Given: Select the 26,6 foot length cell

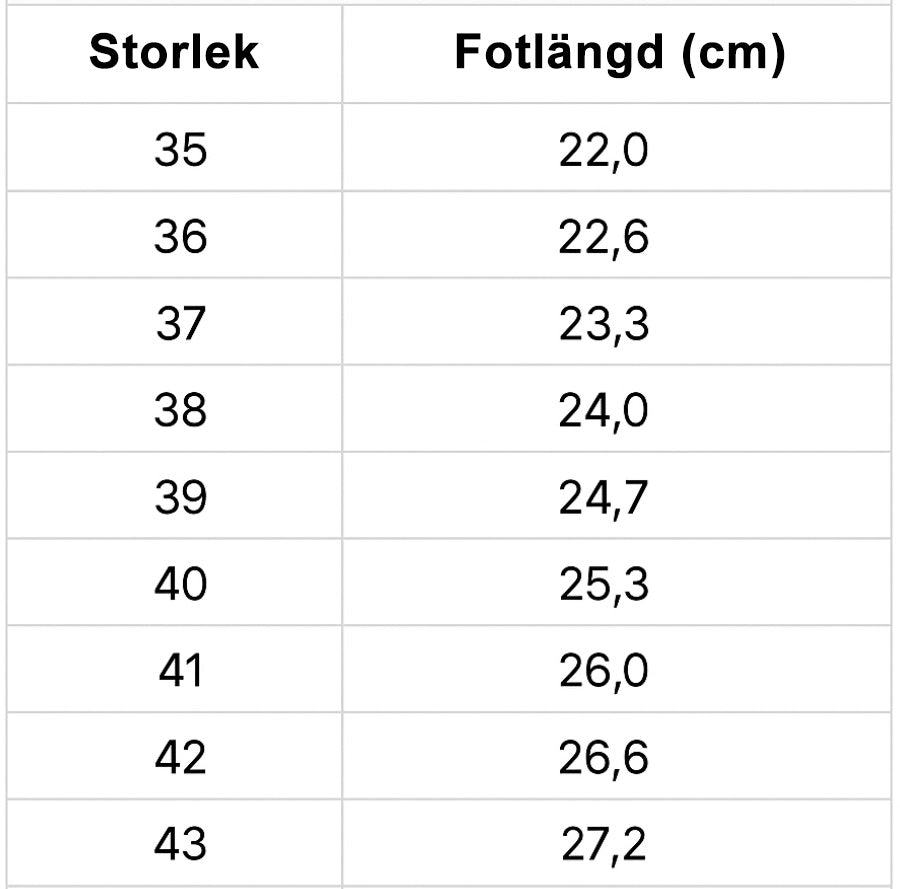Looking at the screenshot, I should click(604, 758).
